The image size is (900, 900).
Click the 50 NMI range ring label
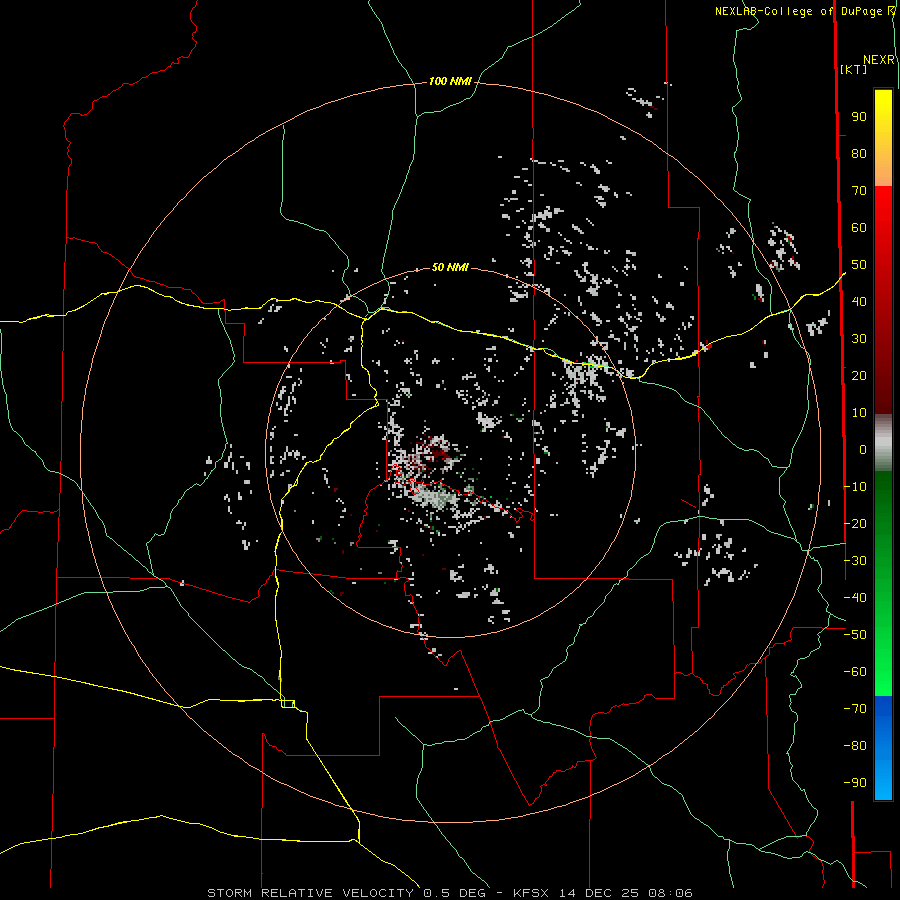(x=450, y=267)
